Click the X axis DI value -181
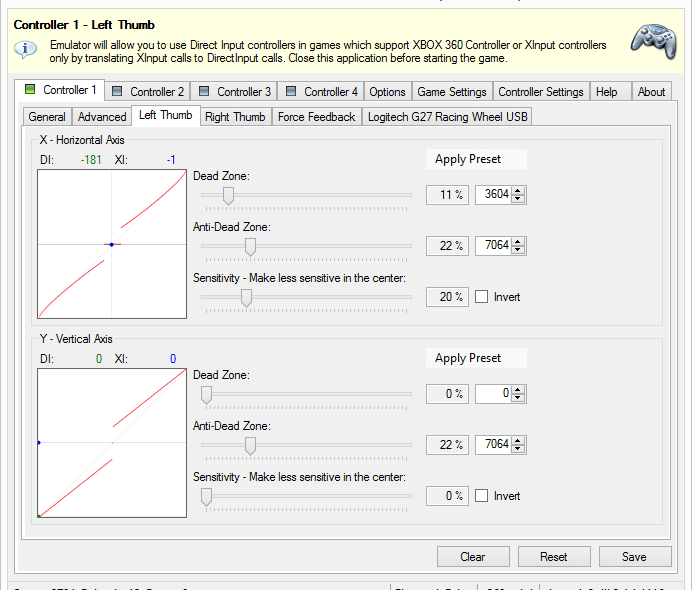Screen dimensions: 692x590 (x=91, y=159)
